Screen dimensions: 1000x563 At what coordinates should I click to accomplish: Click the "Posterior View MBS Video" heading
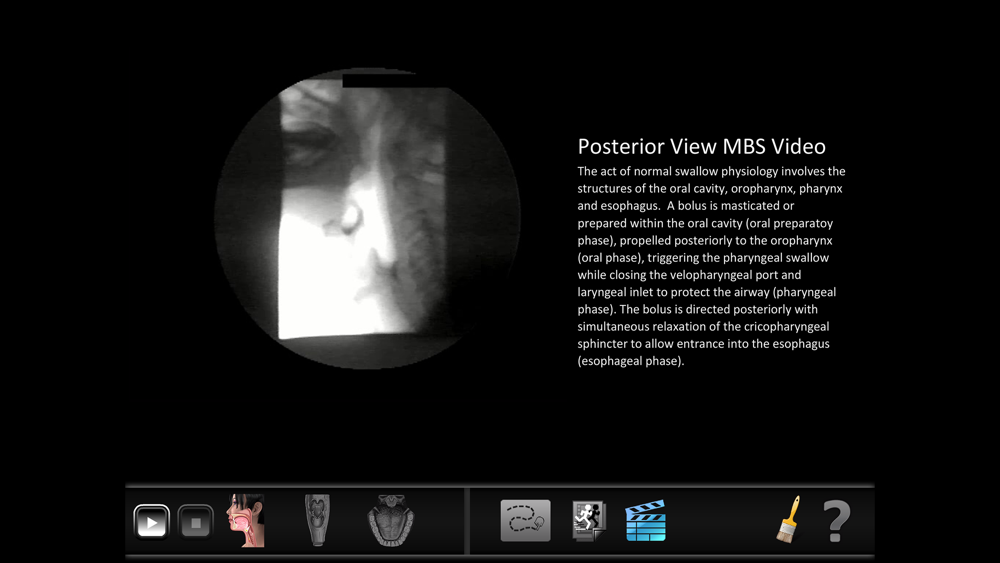(x=702, y=147)
